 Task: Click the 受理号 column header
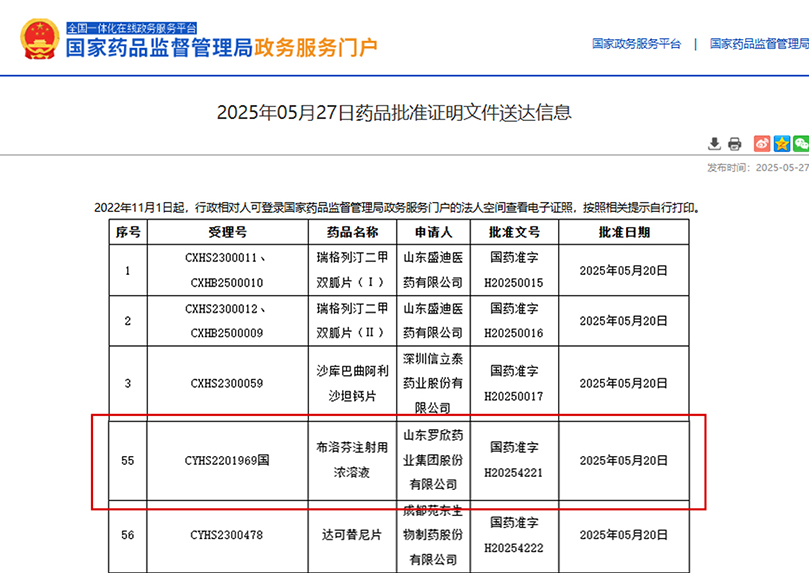tap(227, 232)
